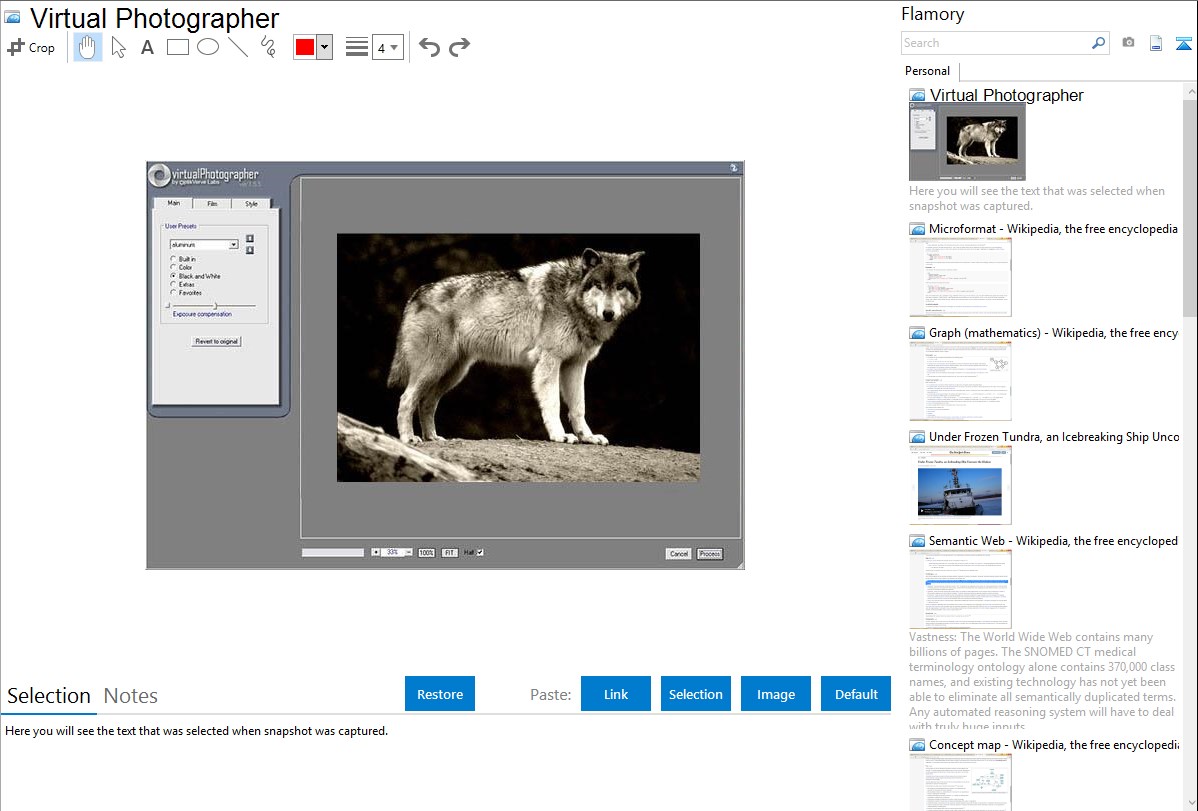Click the icon beside the Semantic Web title
Image resolution: width=1198 pixels, height=811 pixels.
917,541
